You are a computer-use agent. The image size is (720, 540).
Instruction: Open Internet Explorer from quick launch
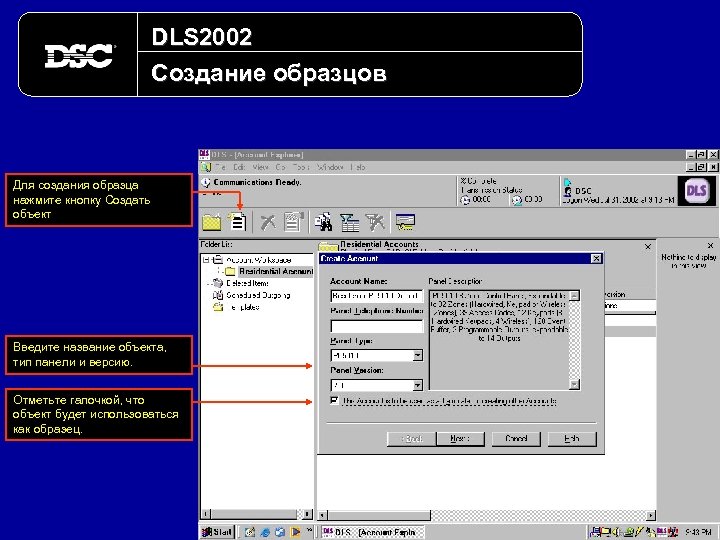coord(265,532)
